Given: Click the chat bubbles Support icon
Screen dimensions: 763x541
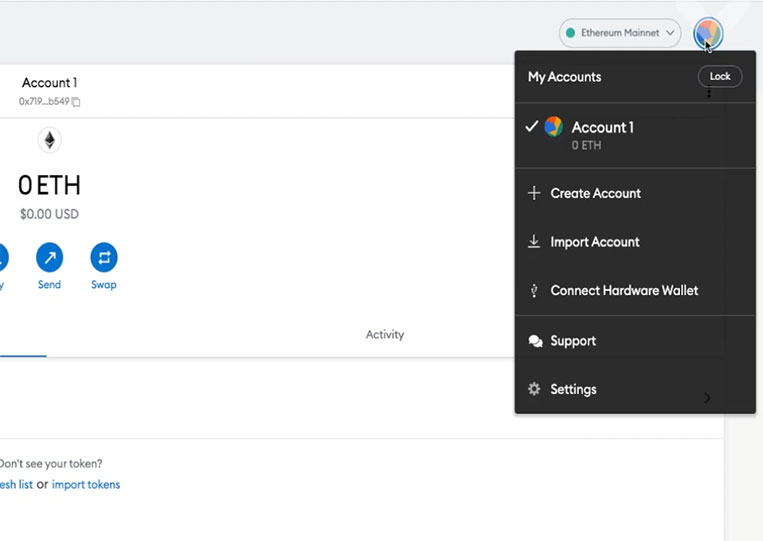Looking at the screenshot, I should 535,341.
